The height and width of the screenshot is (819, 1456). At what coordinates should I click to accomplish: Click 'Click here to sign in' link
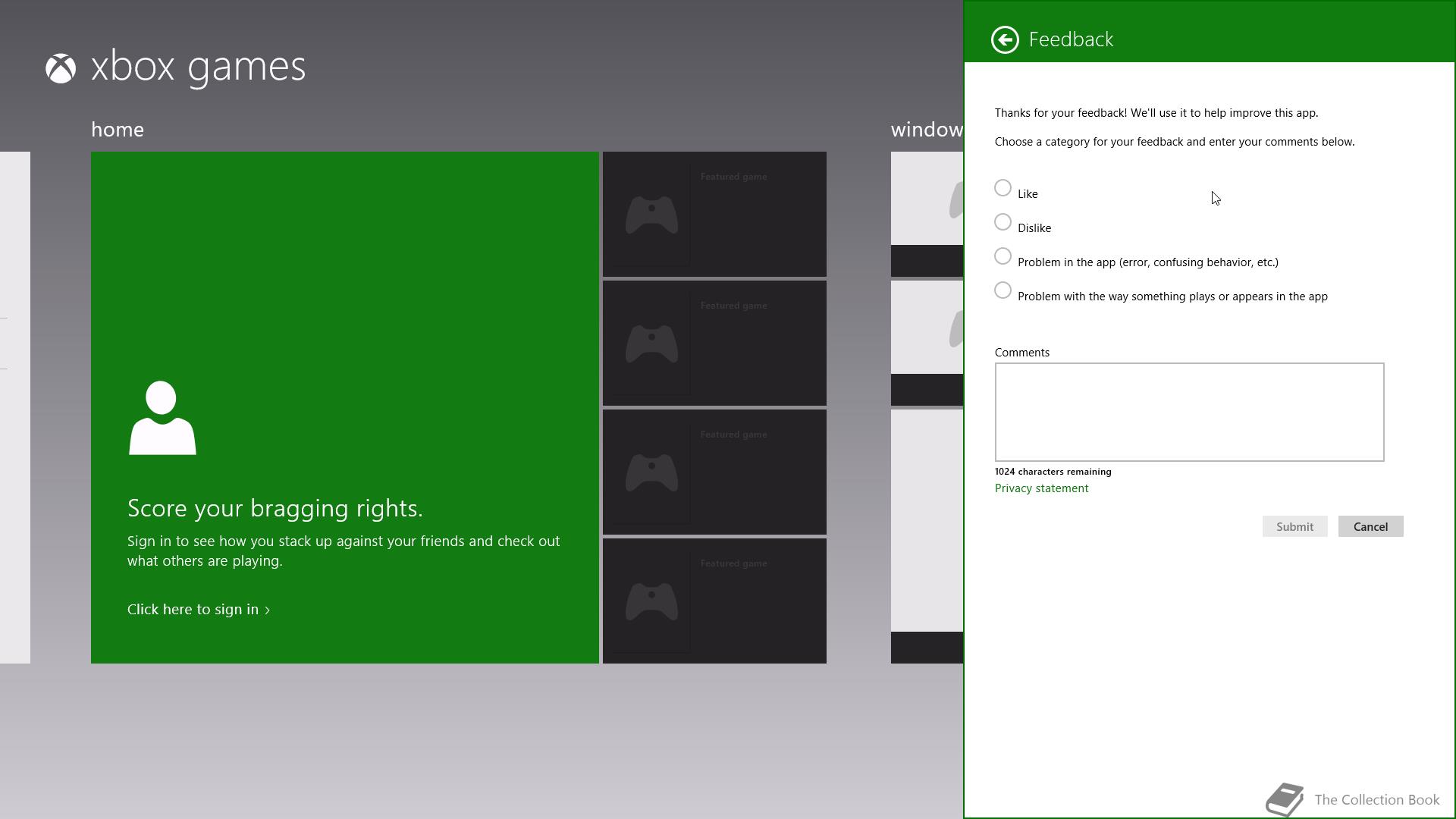(199, 610)
